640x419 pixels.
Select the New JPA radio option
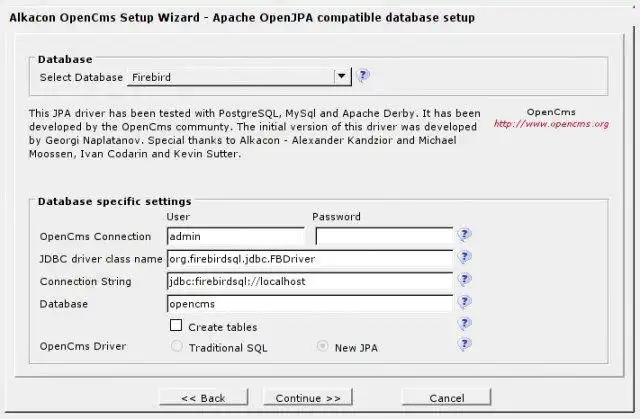322,347
